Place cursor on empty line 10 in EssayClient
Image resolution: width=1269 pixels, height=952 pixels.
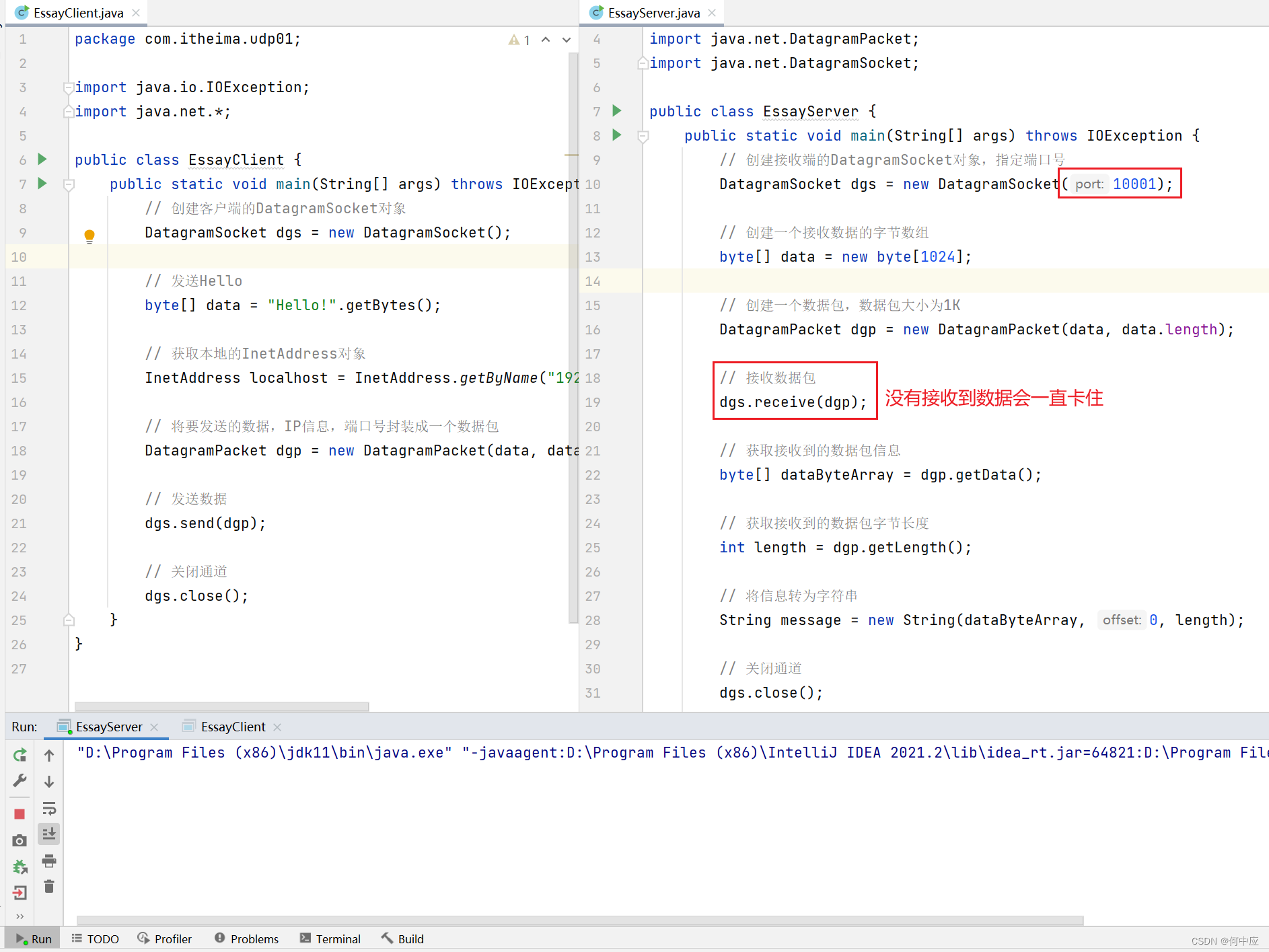[x=323, y=257]
